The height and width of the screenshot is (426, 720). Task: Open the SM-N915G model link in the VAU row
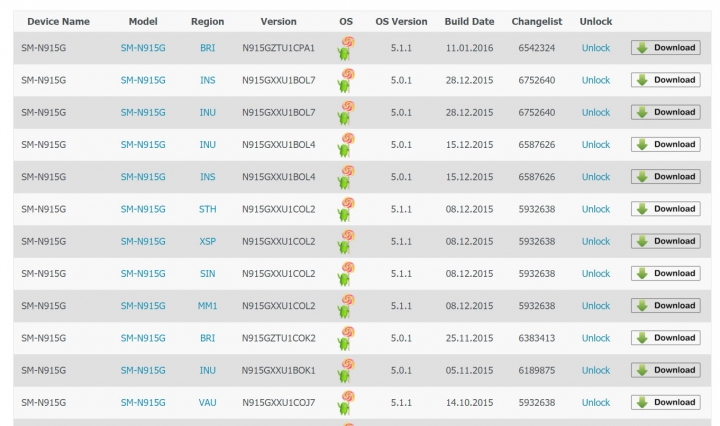pyautogui.click(x=143, y=403)
